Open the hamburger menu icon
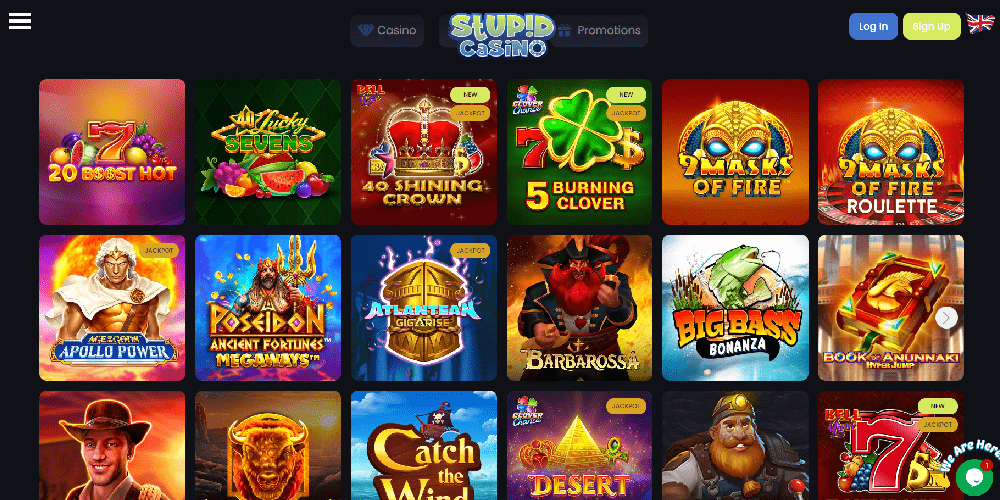1000x500 pixels. (x=20, y=21)
